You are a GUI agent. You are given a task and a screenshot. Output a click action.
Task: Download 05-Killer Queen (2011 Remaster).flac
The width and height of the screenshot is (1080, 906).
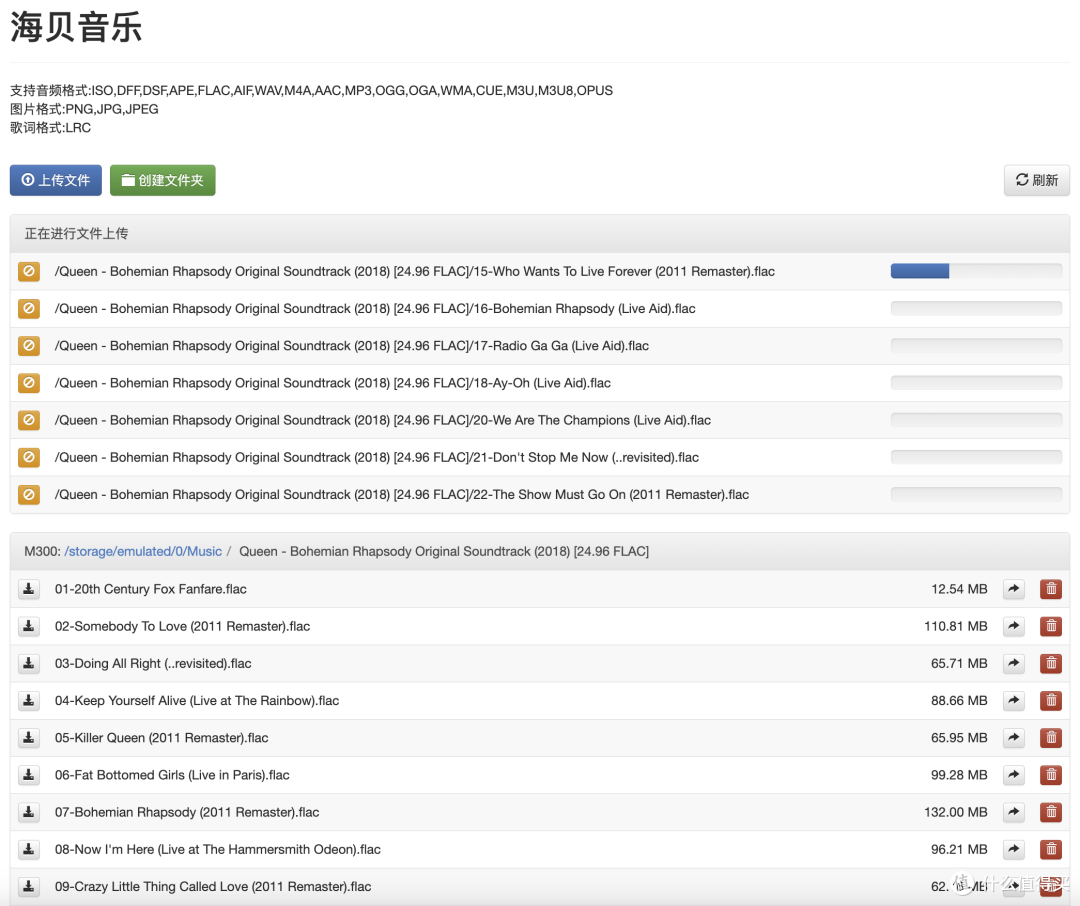pyautogui.click(x=29, y=738)
